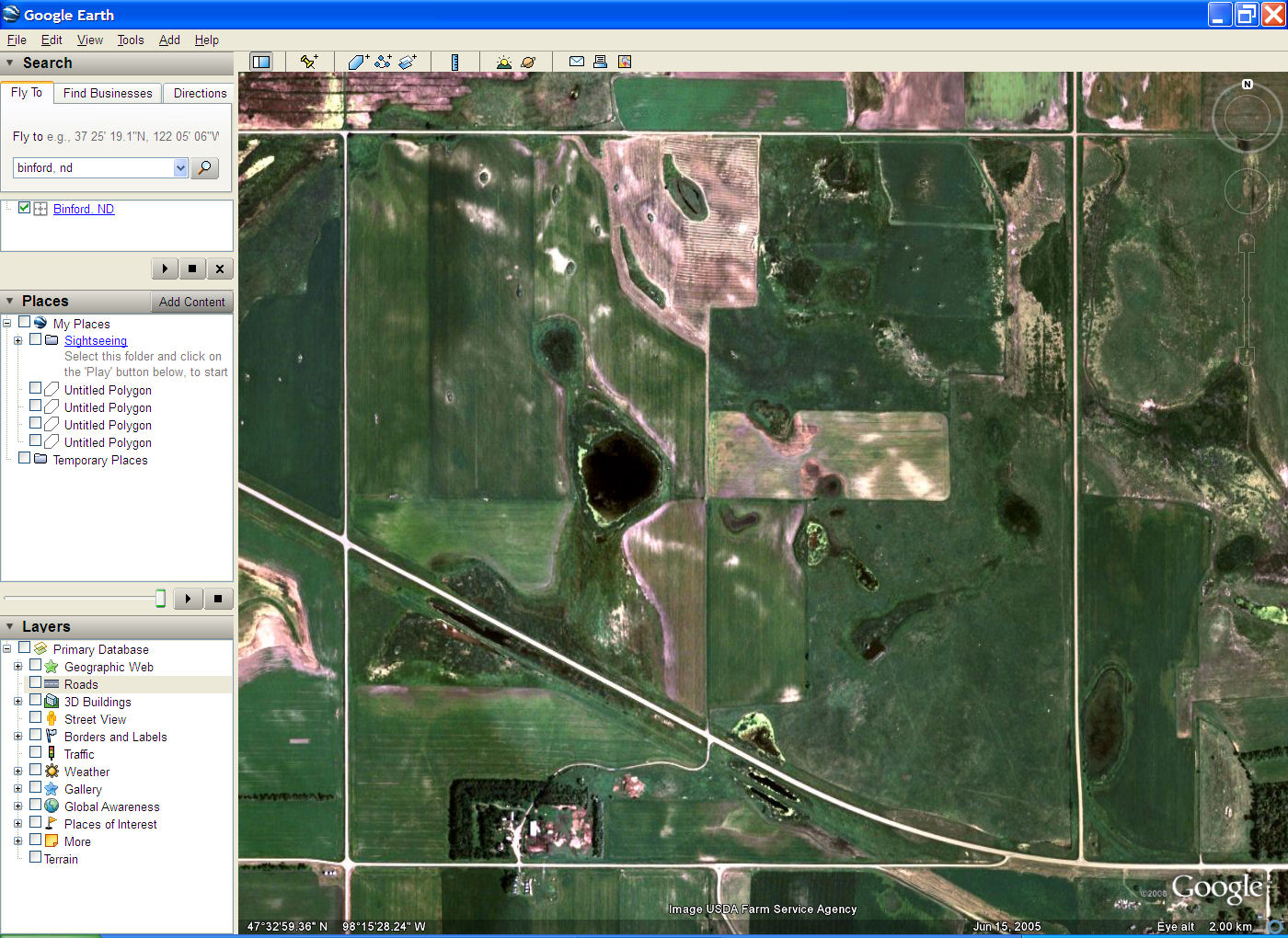Open the File menu
Image resolution: width=1288 pixels, height=938 pixels.
[17, 40]
